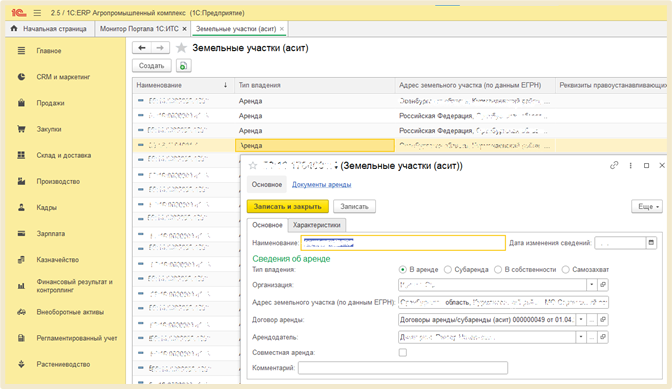Select the В аренде radio button
Image resolution: width=672 pixels, height=389 pixels.
402,269
